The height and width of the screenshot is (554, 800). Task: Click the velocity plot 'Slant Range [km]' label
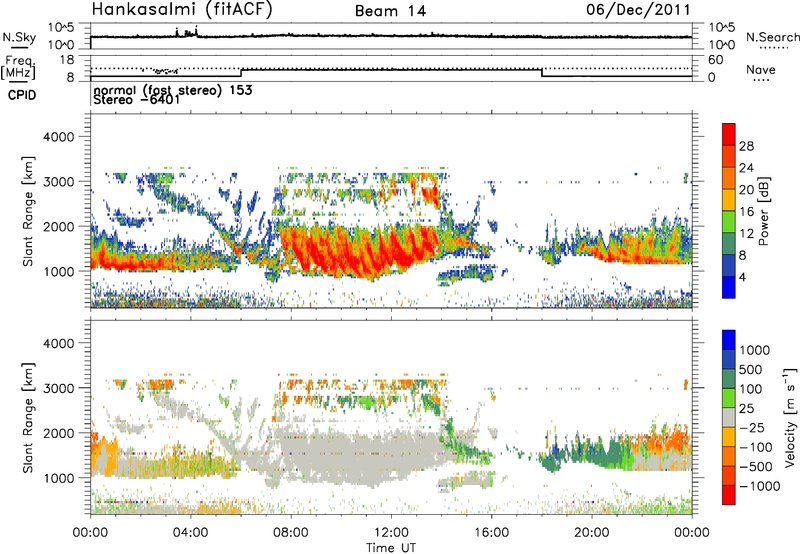(28, 417)
